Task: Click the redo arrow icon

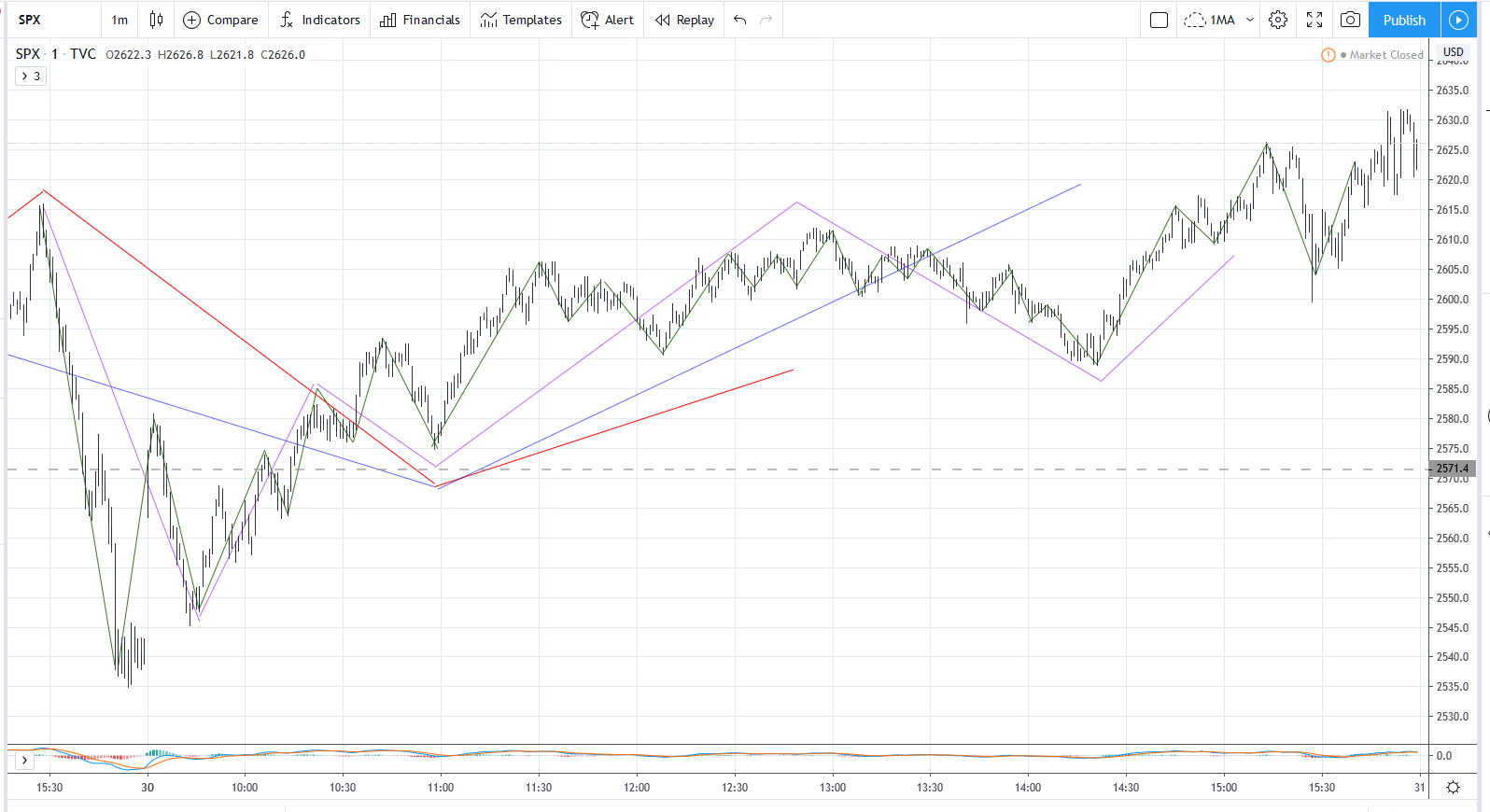Action: [x=766, y=20]
